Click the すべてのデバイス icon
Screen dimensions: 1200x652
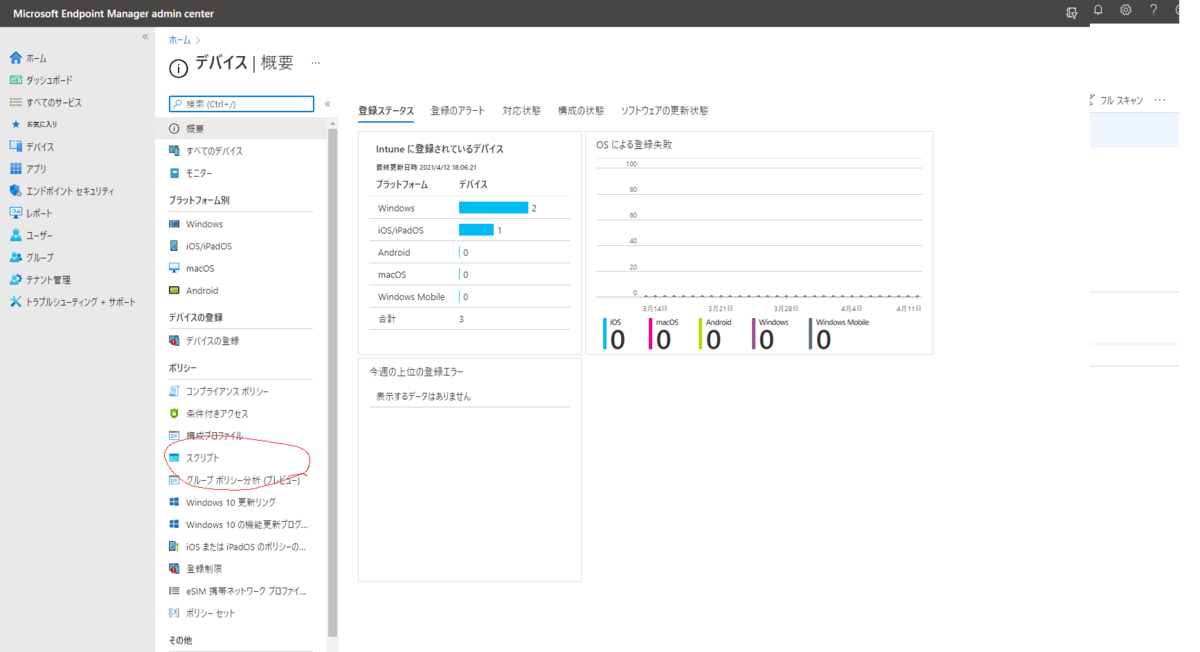point(174,151)
